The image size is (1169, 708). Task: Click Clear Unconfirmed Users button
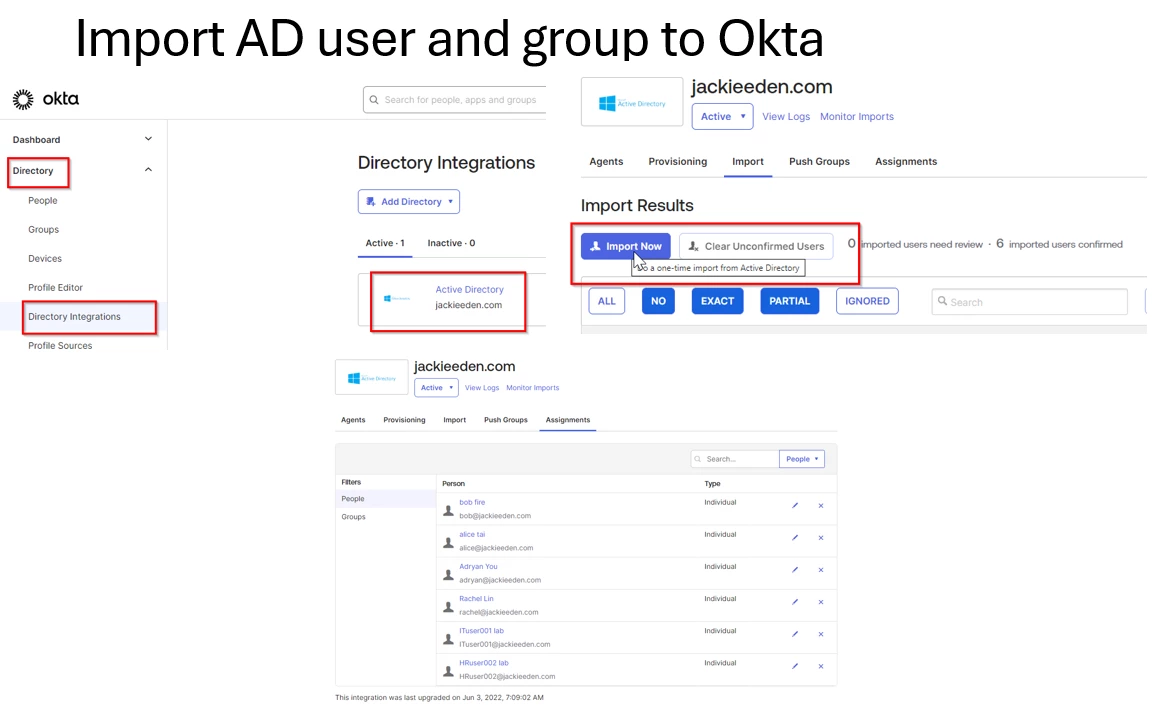756,246
